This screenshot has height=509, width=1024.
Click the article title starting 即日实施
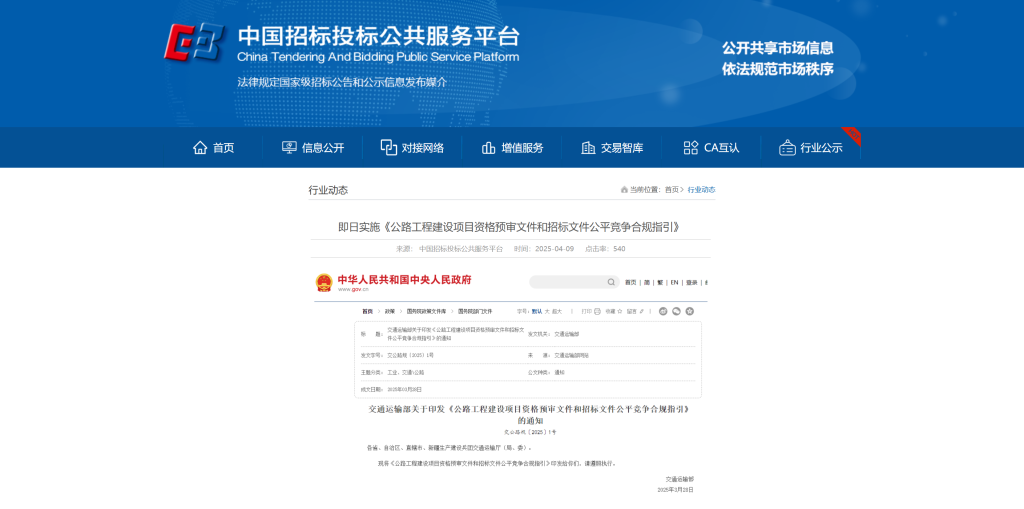[x=510, y=227]
